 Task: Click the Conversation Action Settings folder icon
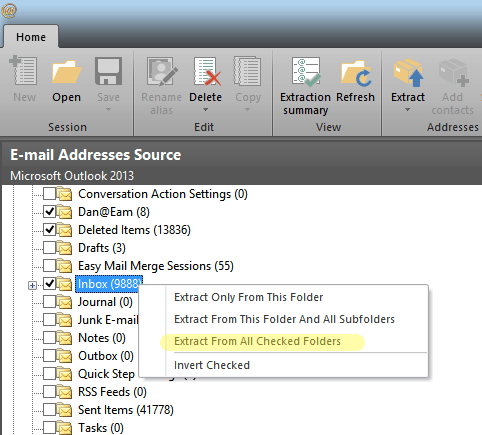[64, 194]
